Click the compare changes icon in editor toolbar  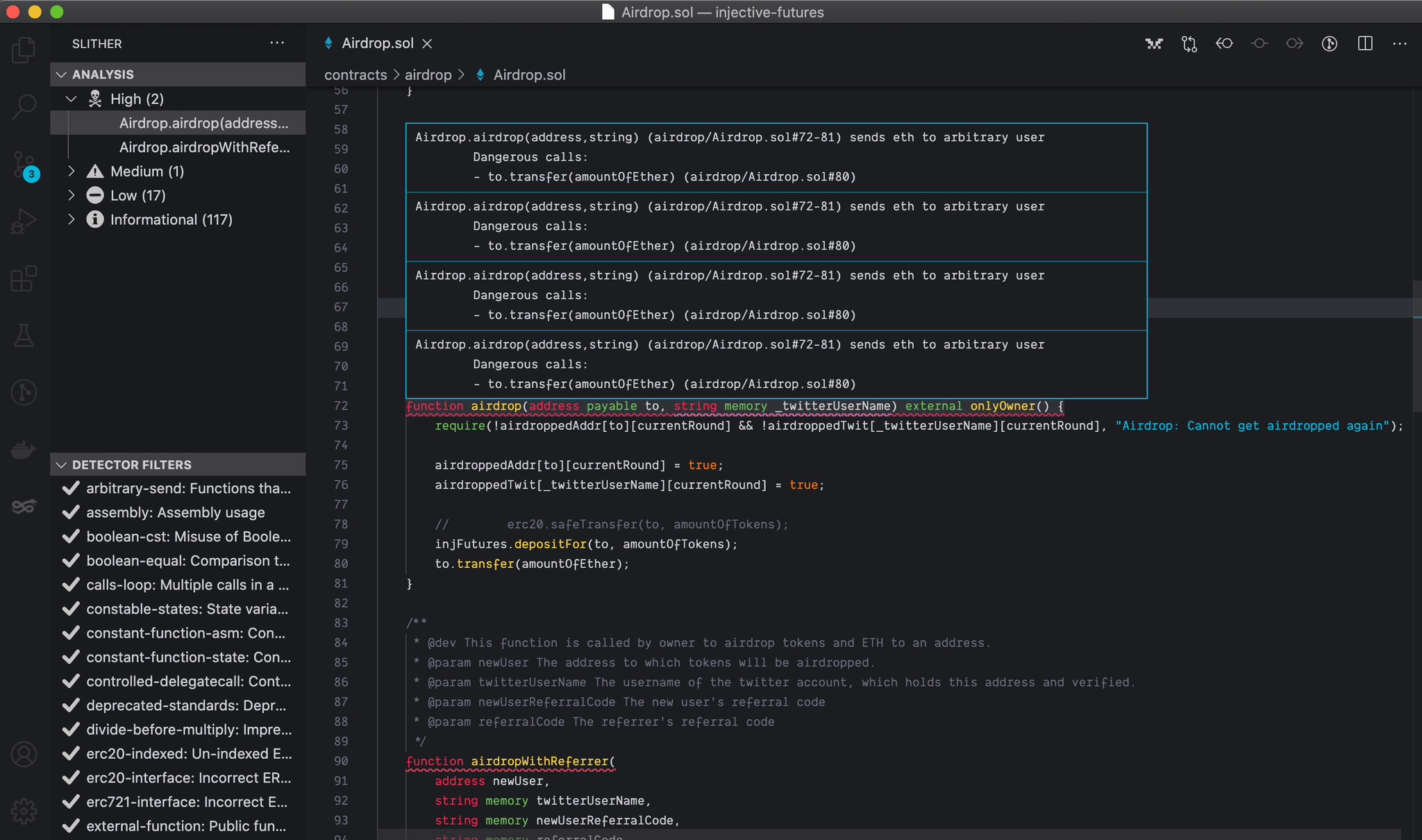click(x=1189, y=44)
